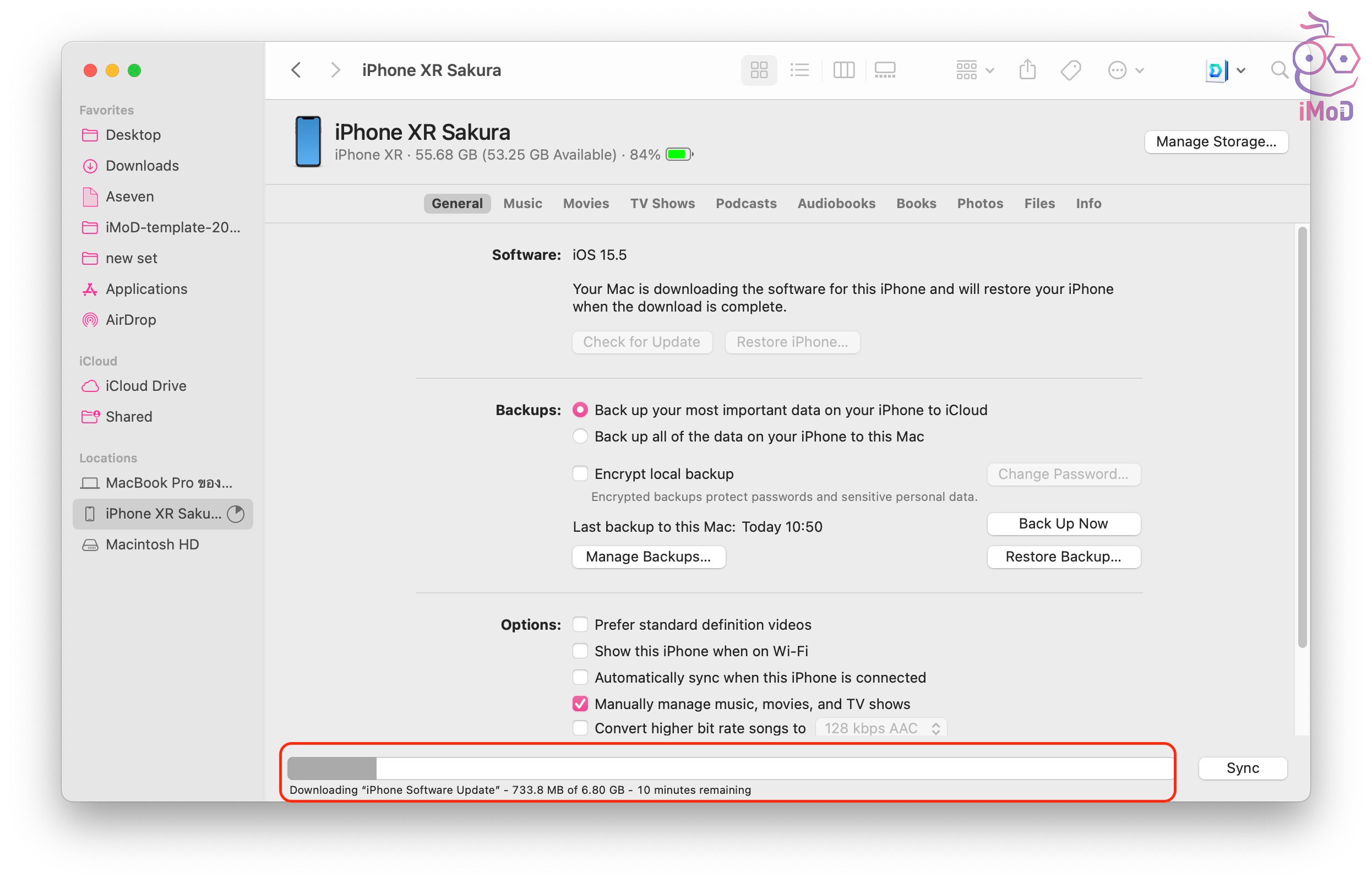This screenshot has height=883, width=1372.
Task: Open the Music tab
Action: 522,204
